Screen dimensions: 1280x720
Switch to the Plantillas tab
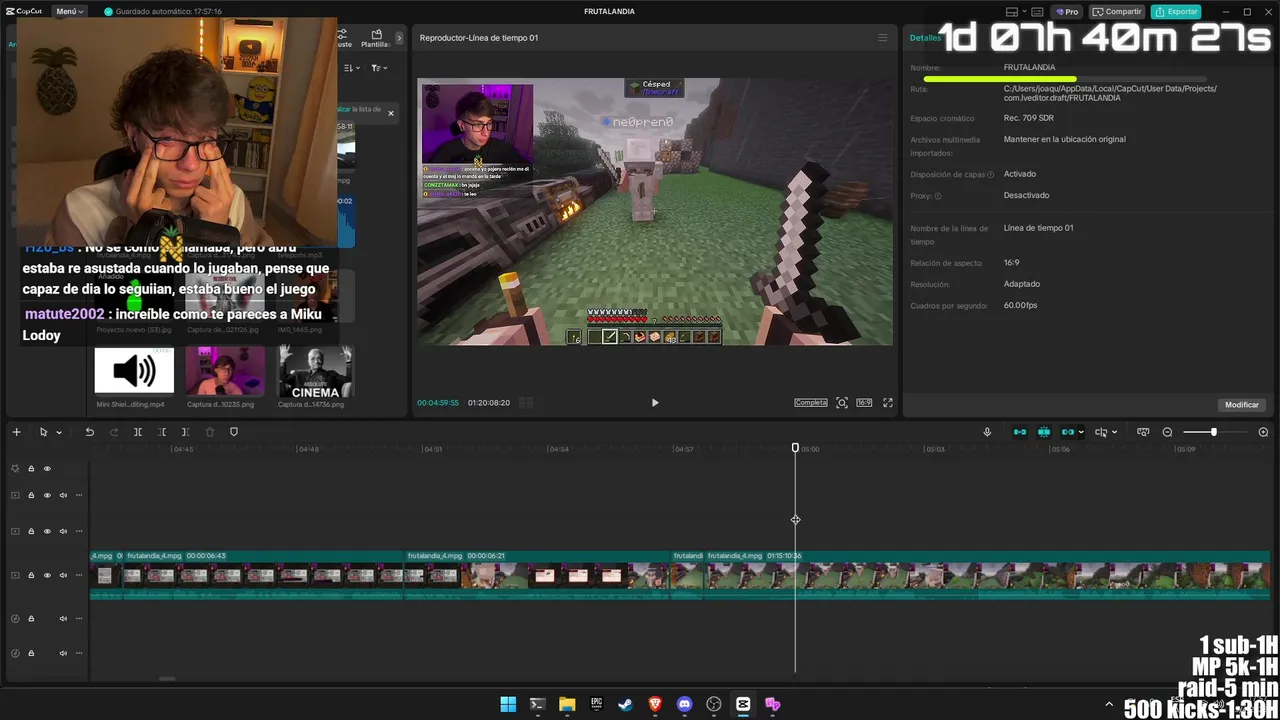376,38
